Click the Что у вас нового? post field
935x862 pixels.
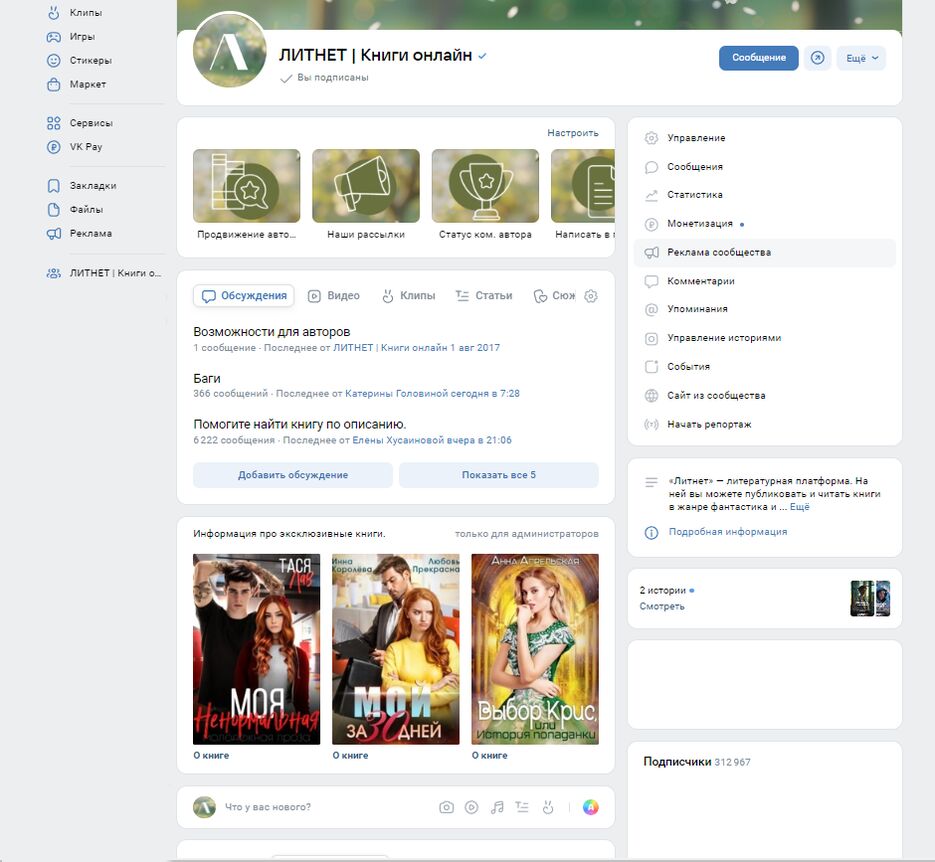click(x=268, y=807)
